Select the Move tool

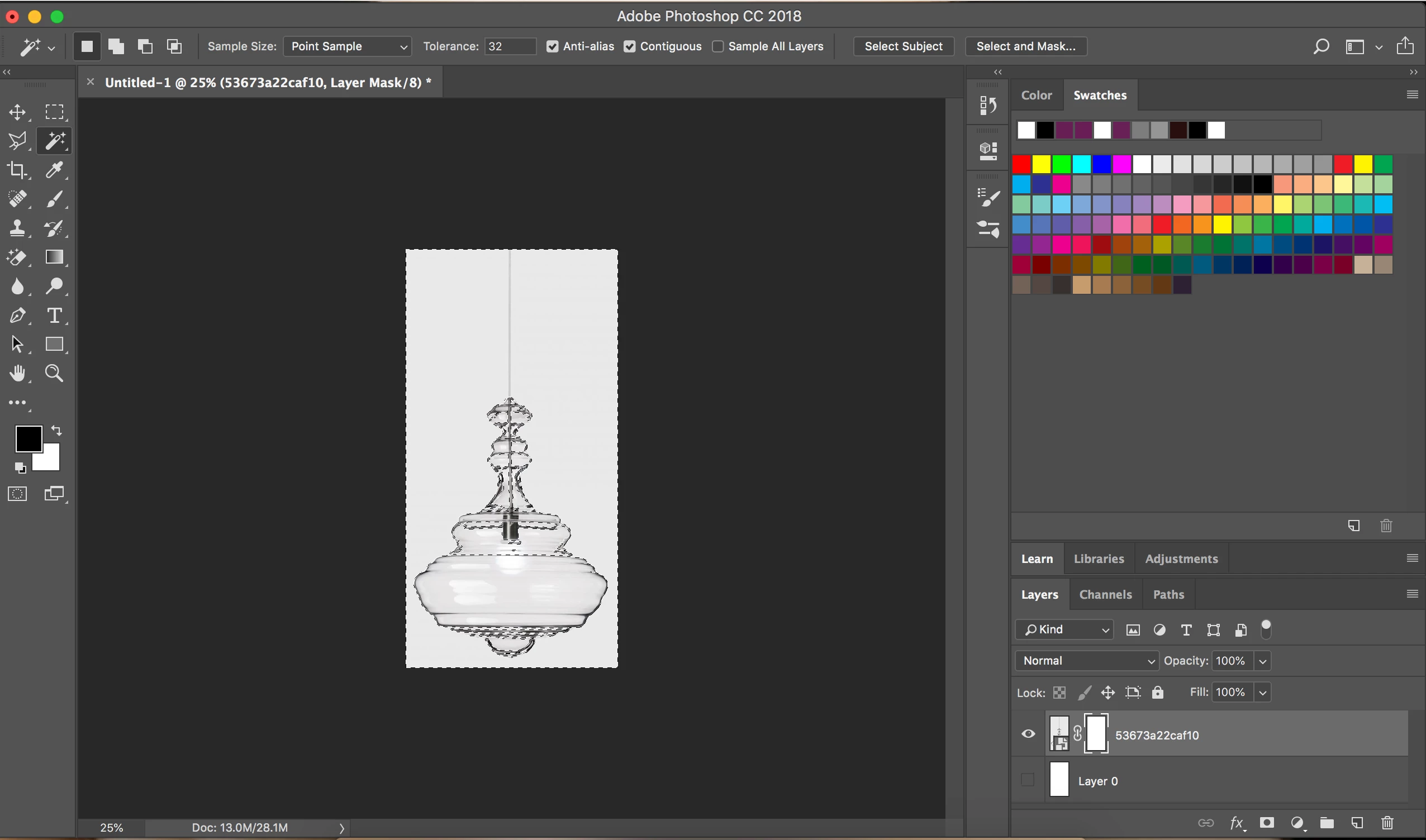[17, 112]
